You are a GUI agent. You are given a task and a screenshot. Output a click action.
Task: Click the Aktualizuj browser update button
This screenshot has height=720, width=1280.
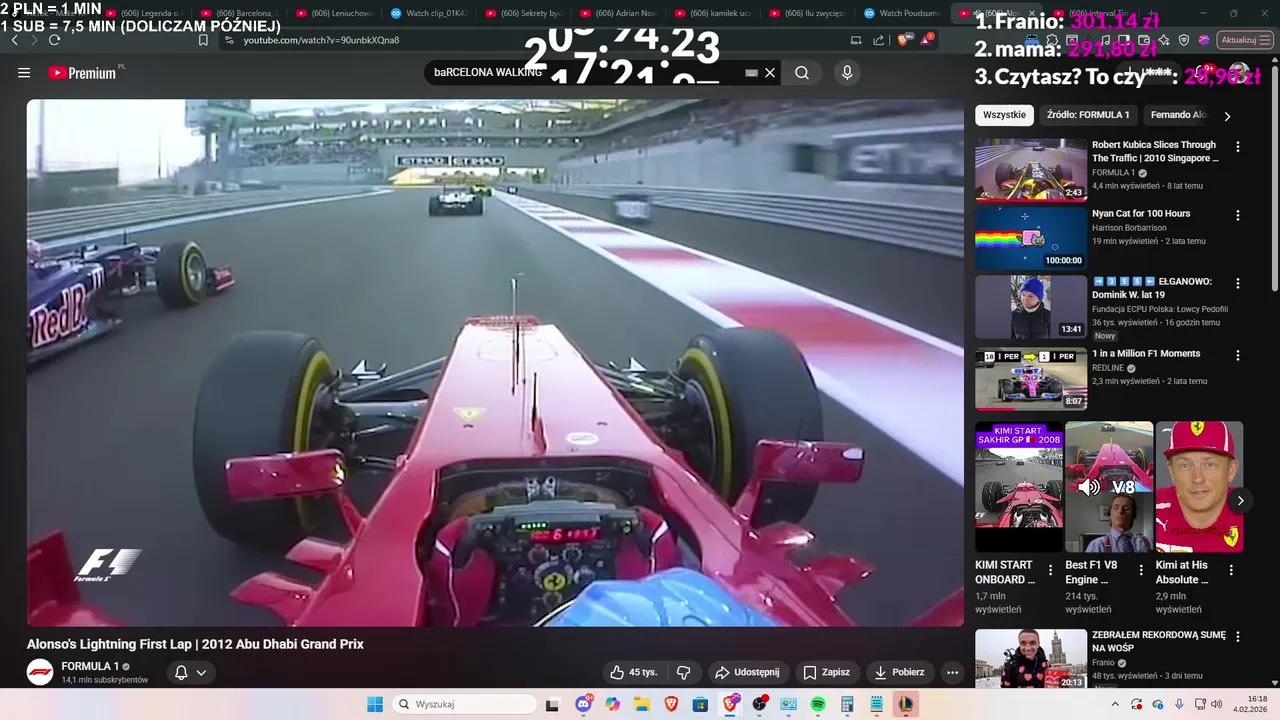click(1244, 40)
